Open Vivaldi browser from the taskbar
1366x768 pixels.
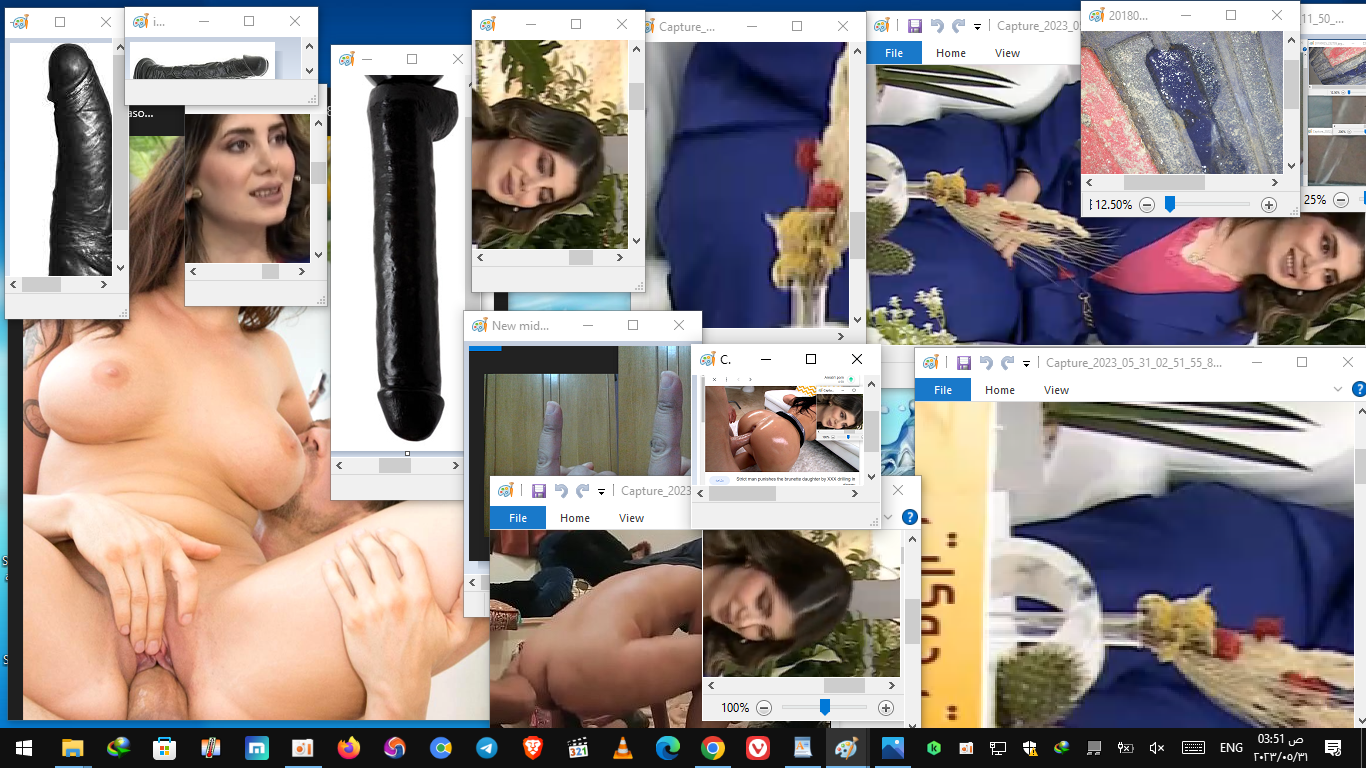coord(757,748)
